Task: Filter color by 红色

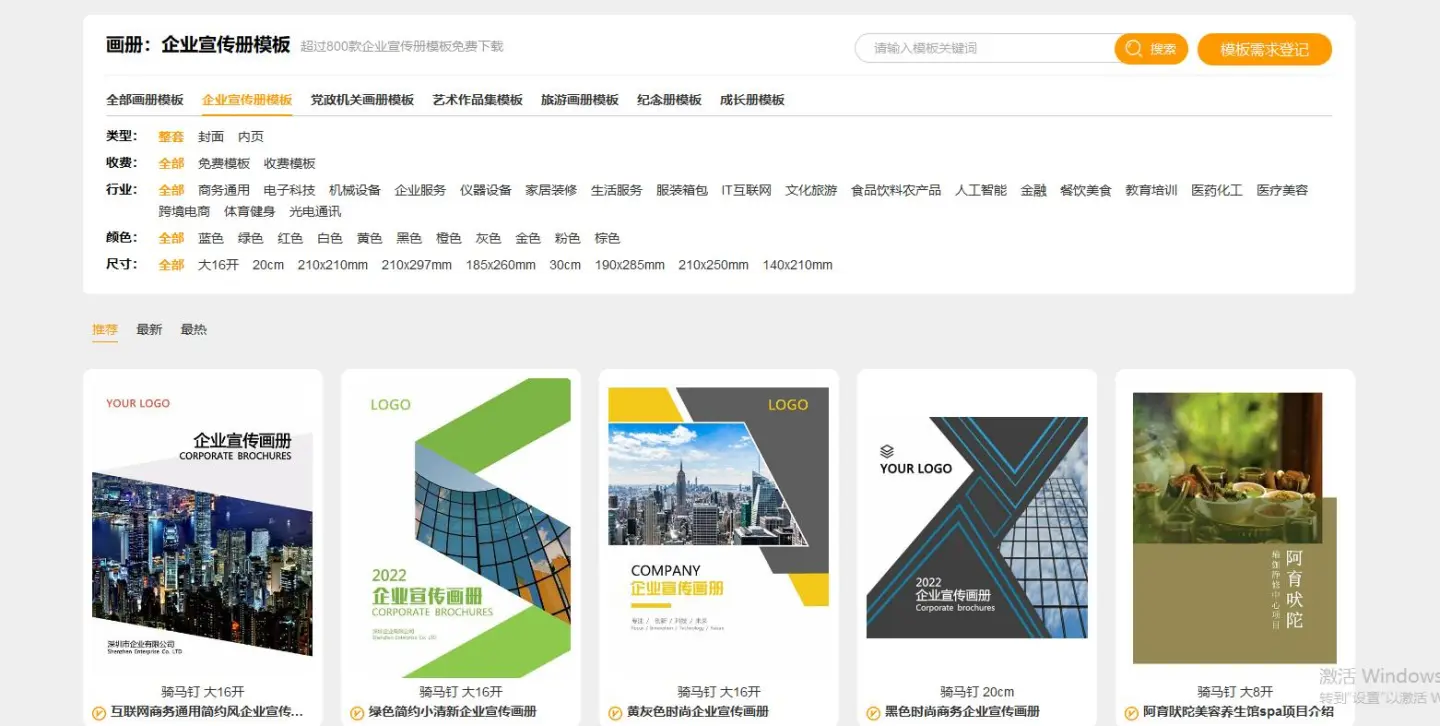Action: click(x=290, y=238)
